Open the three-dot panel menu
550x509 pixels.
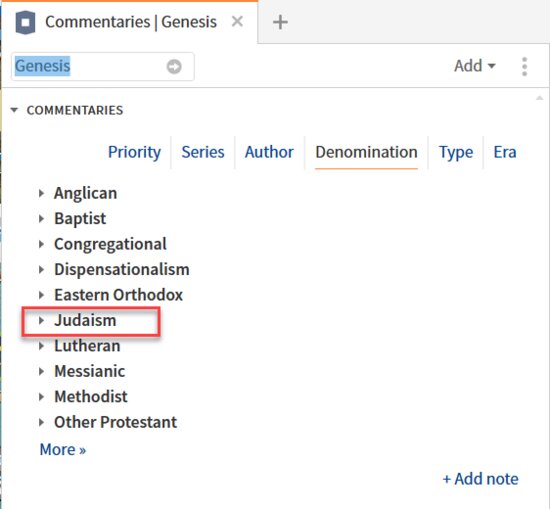tap(524, 66)
